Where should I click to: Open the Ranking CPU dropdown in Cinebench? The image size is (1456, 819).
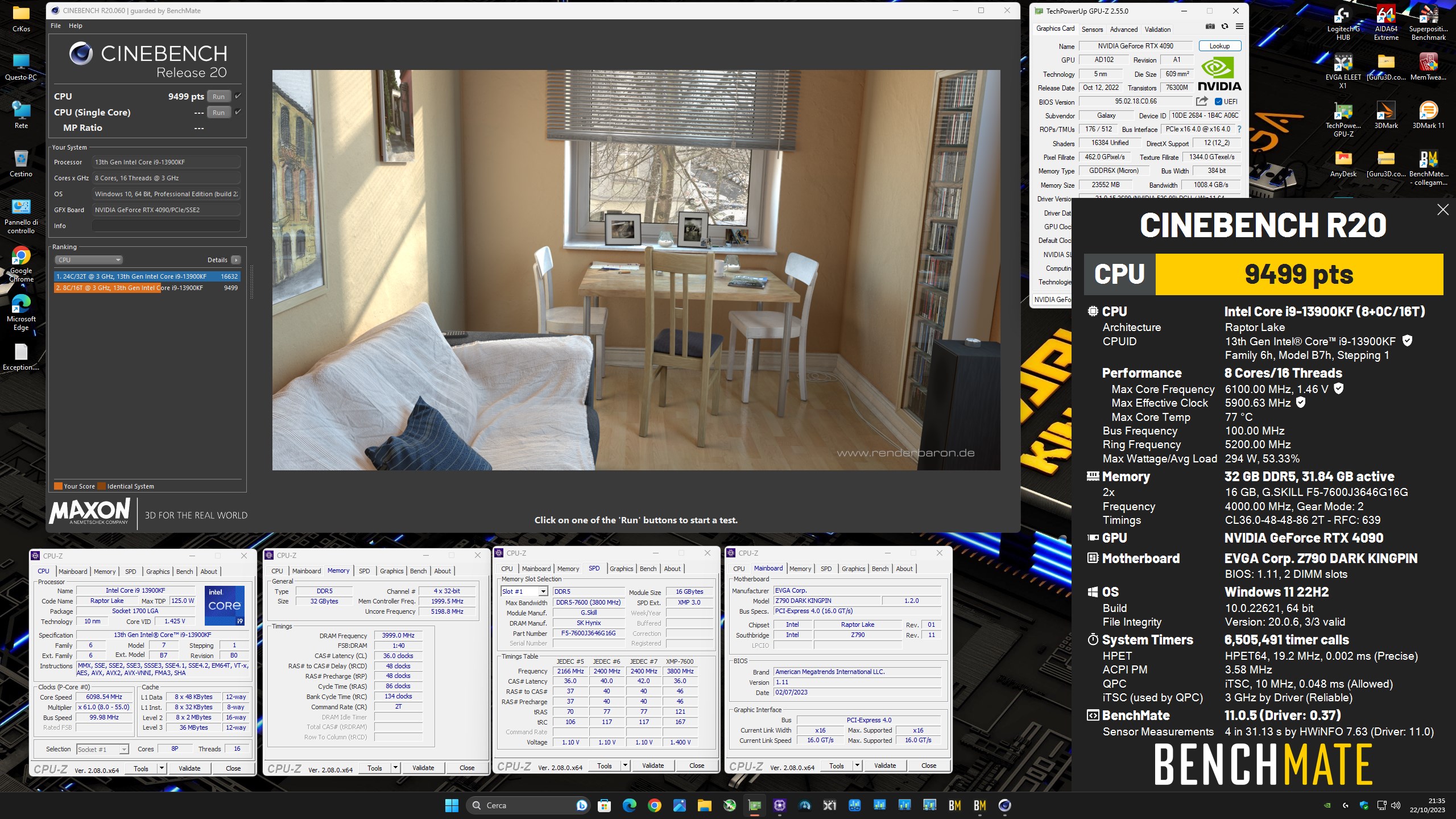pyautogui.click(x=89, y=260)
